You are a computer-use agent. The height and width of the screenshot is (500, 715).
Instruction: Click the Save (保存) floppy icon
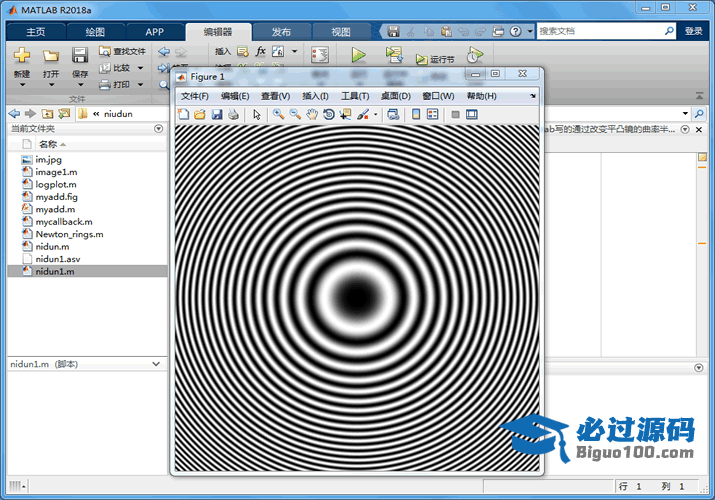pyautogui.click(x=80, y=56)
